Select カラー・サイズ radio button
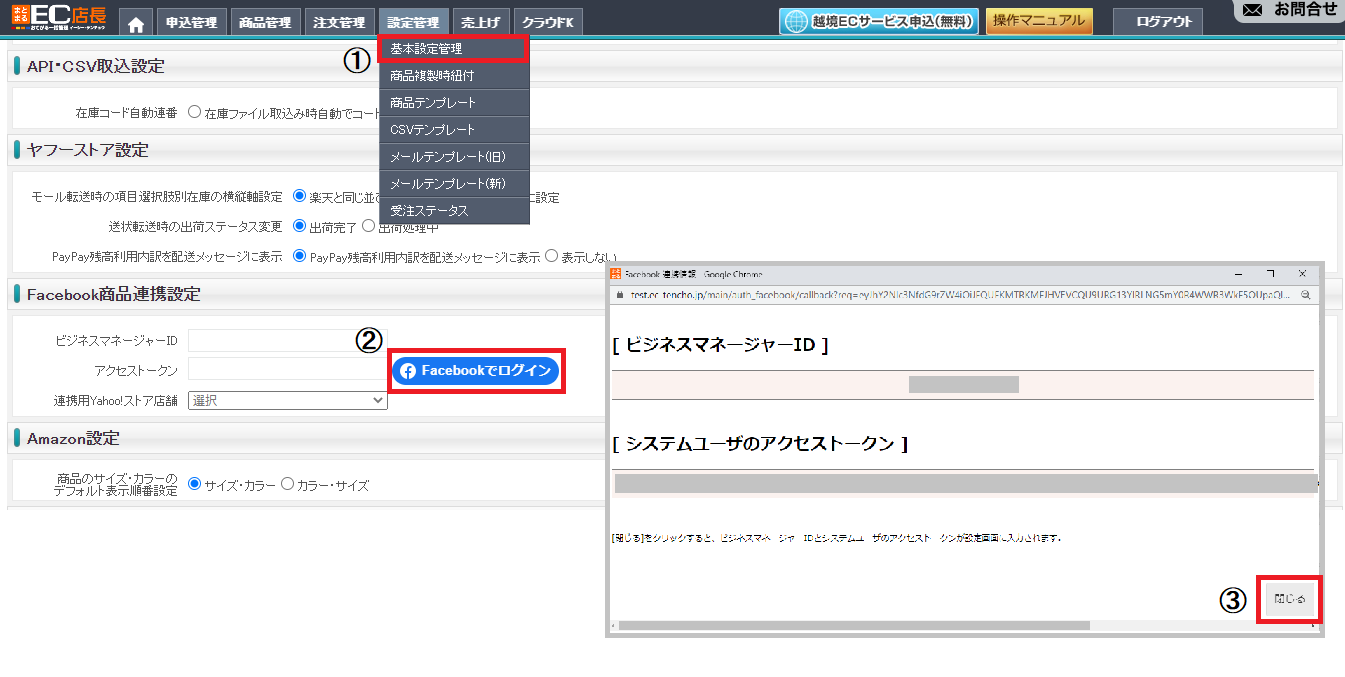 click(x=287, y=484)
